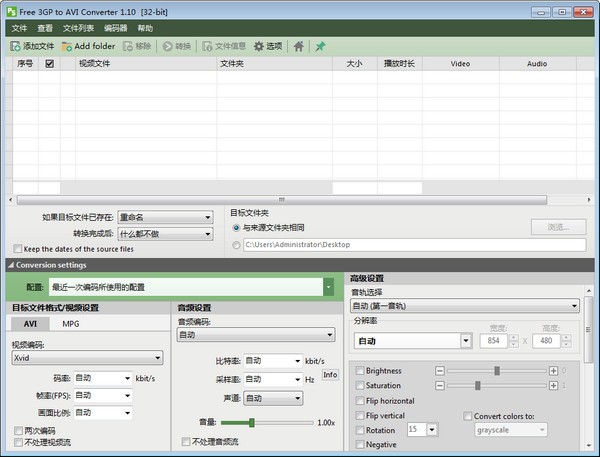Screen dimensions: 600x457
Task: Open the 文件列表 menu
Action: [x=78, y=29]
